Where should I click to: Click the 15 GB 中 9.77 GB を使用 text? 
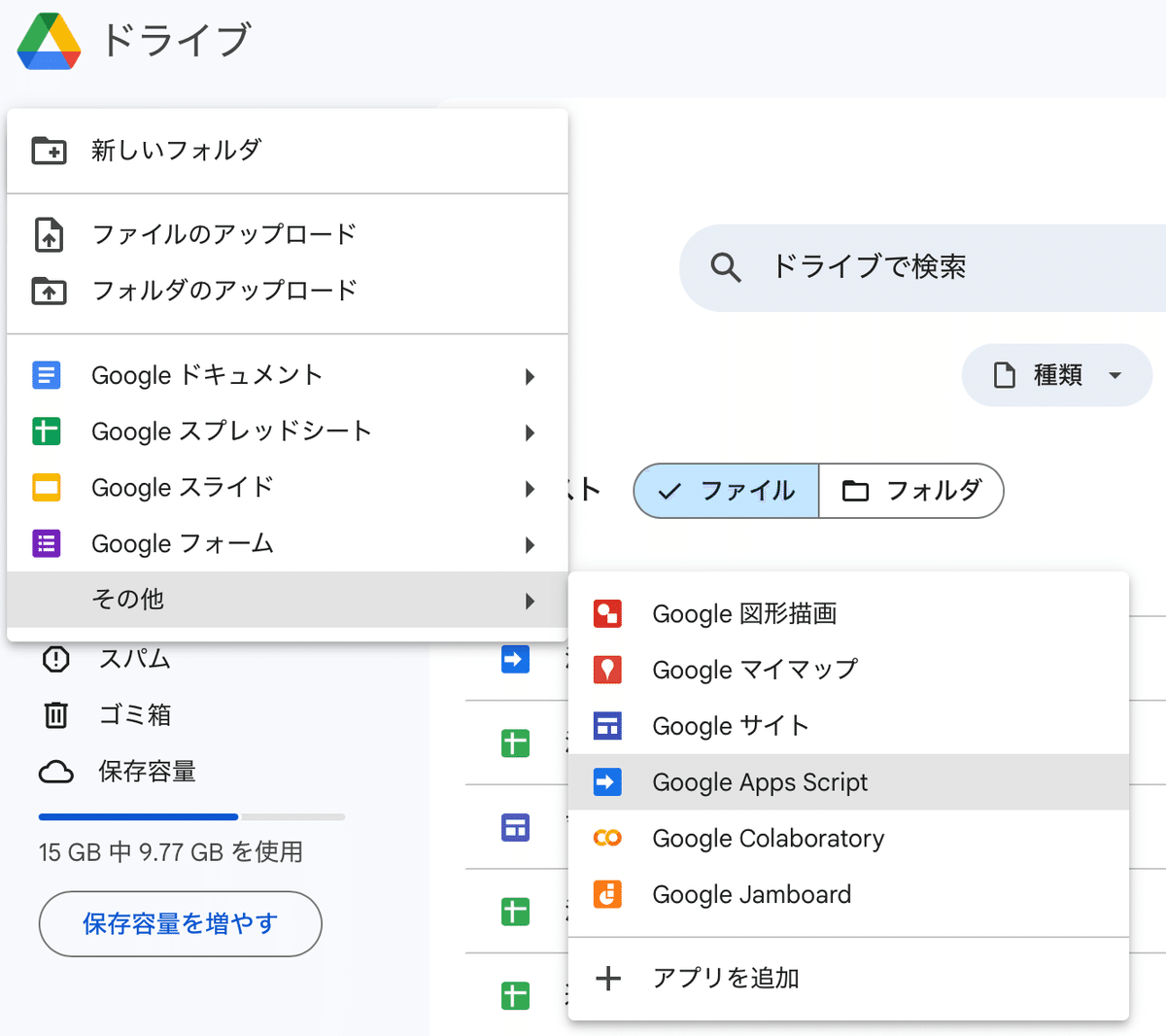click(171, 852)
